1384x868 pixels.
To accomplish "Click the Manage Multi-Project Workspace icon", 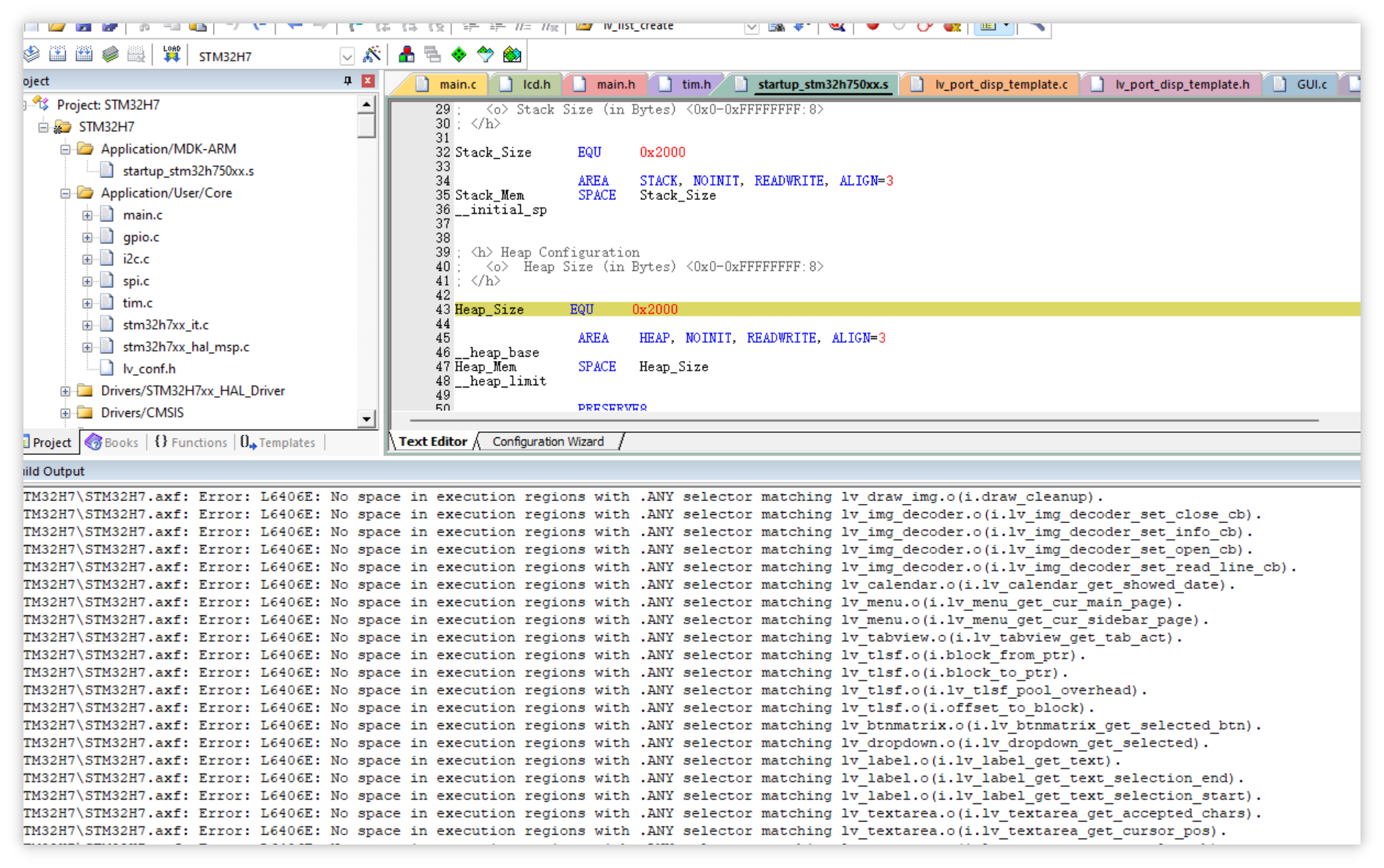I will point(432,55).
